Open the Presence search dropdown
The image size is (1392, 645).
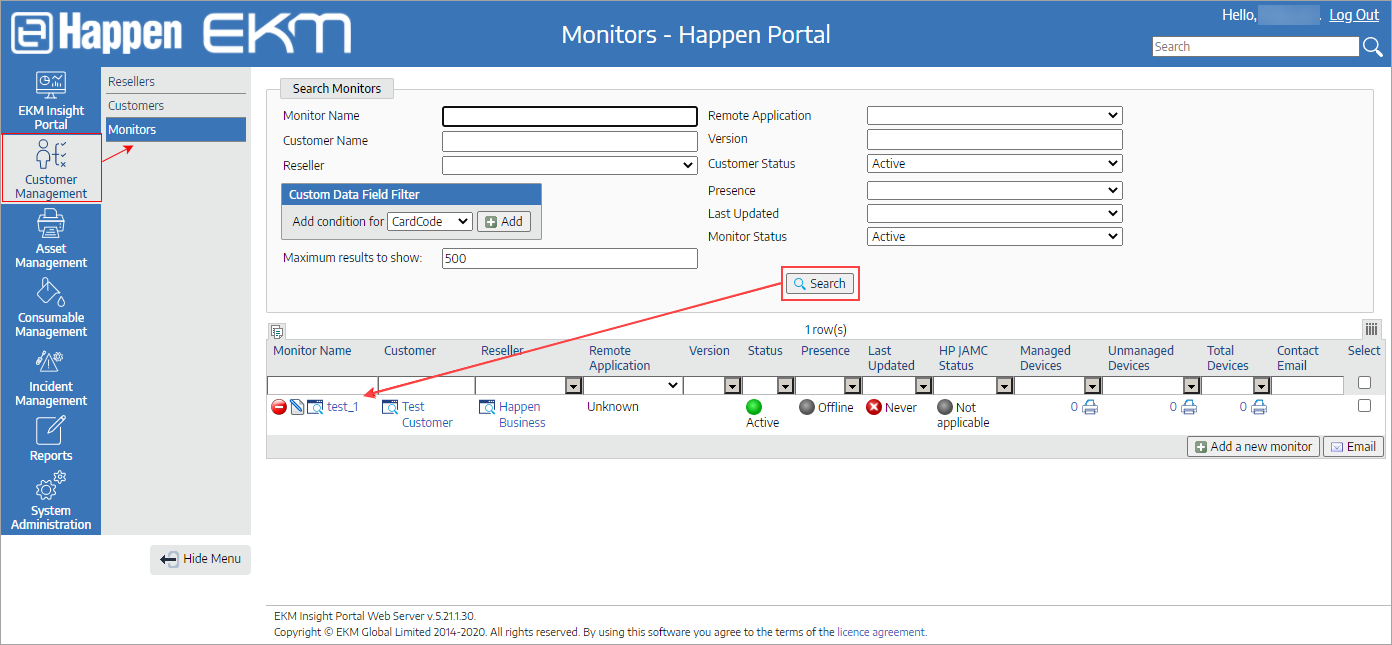click(x=995, y=190)
